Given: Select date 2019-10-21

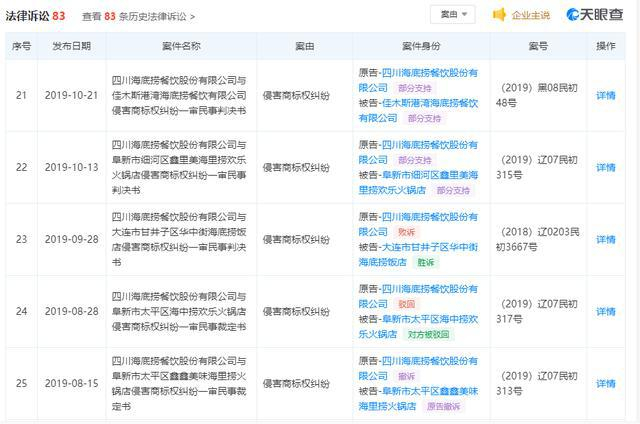Looking at the screenshot, I should [x=71, y=95].
